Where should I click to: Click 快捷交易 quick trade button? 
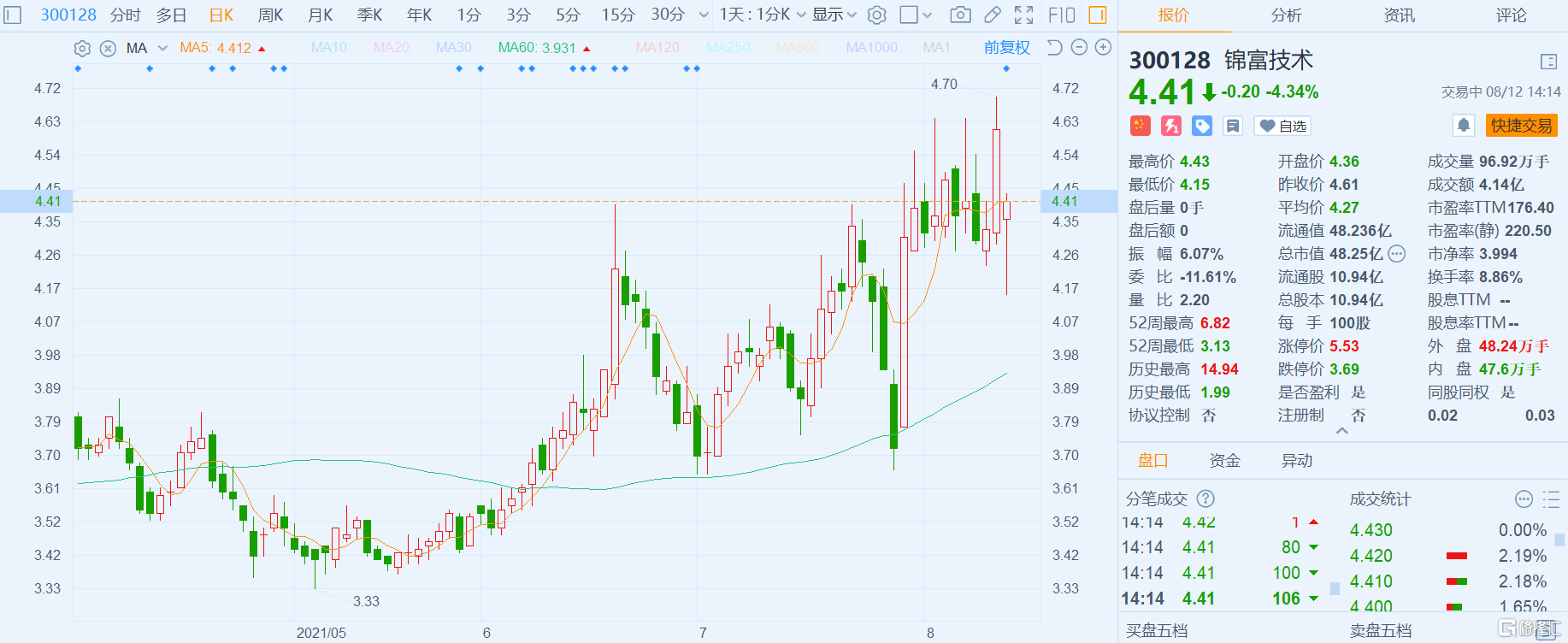[1521, 126]
